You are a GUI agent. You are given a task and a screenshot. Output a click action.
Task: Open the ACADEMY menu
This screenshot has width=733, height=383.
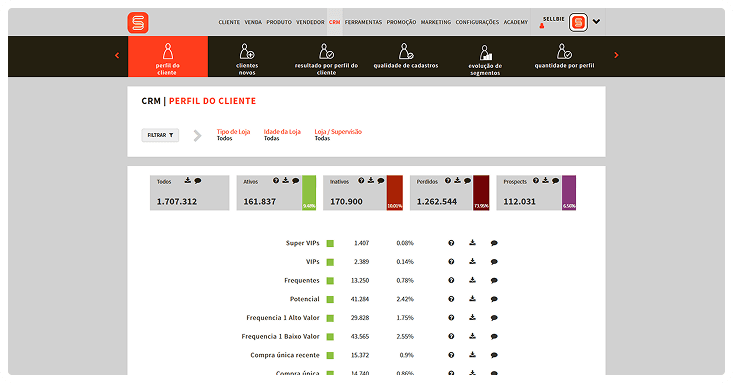[516, 22]
